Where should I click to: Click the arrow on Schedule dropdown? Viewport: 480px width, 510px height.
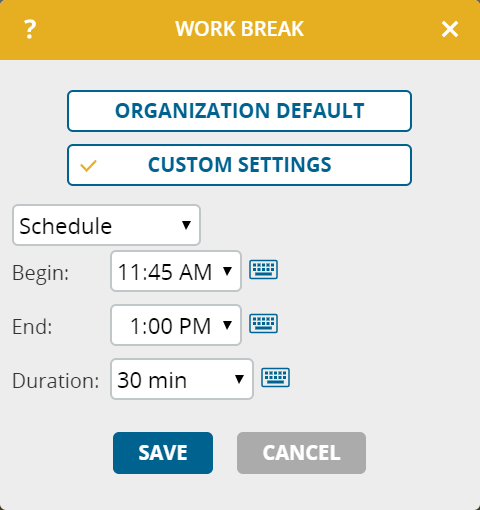point(186,225)
